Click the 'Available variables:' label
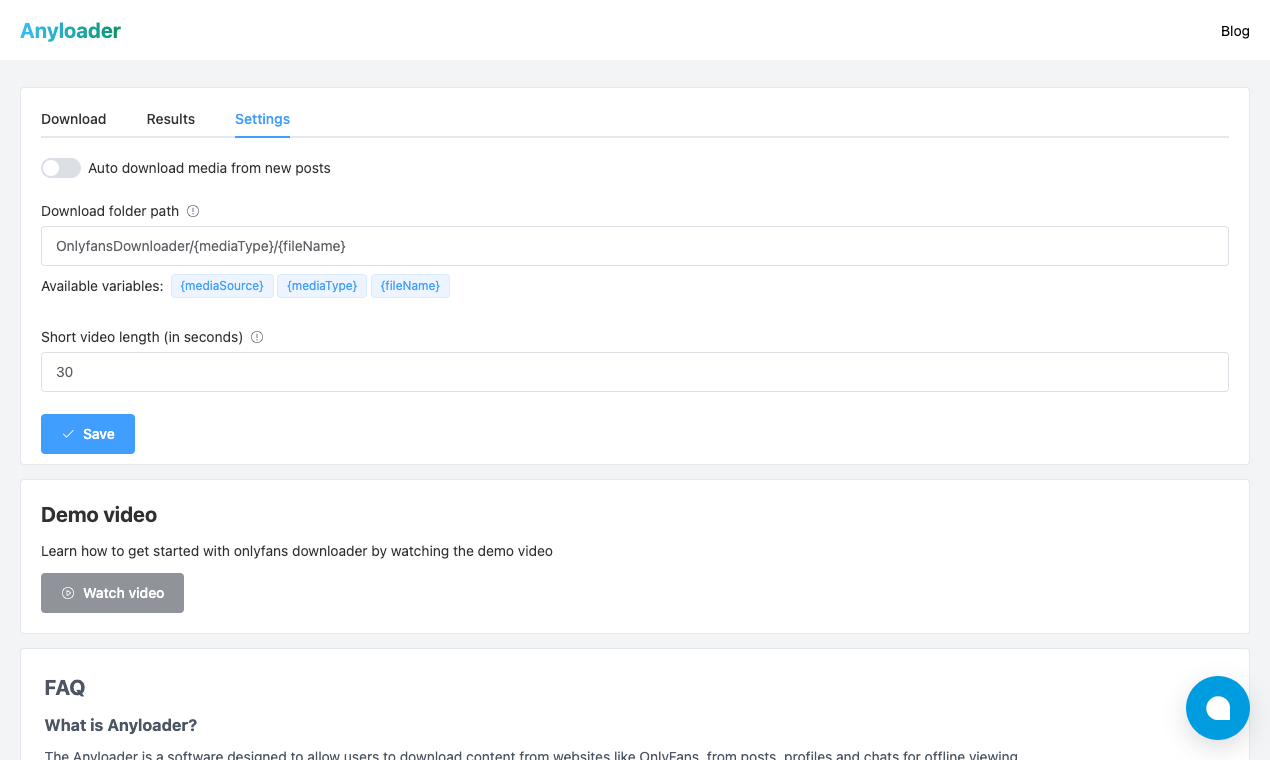The image size is (1270, 760). [102, 286]
